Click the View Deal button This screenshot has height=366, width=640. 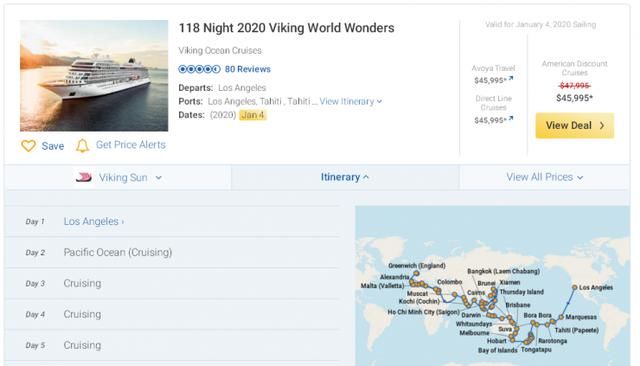(x=575, y=125)
